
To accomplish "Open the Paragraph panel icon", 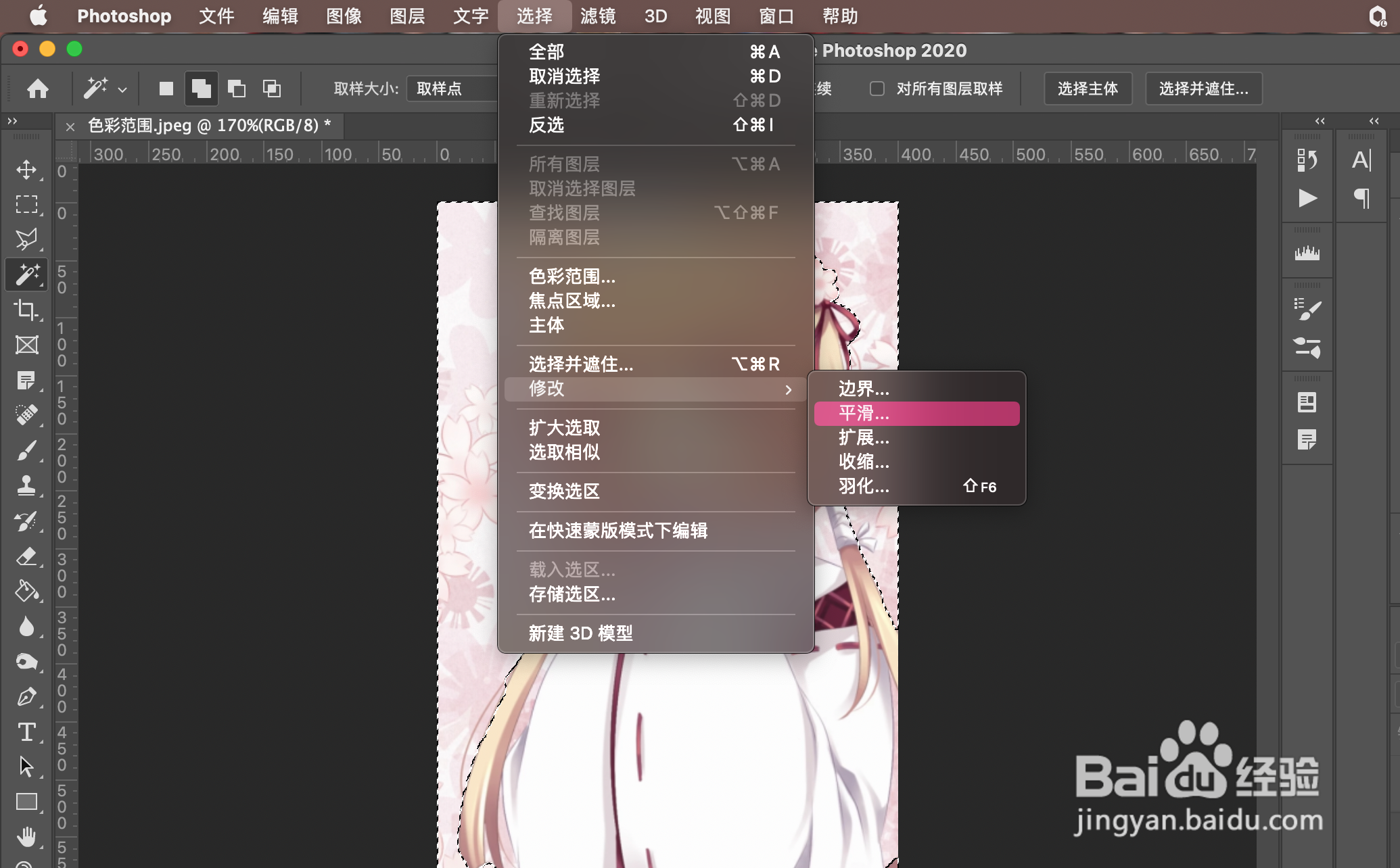I will point(1361,198).
